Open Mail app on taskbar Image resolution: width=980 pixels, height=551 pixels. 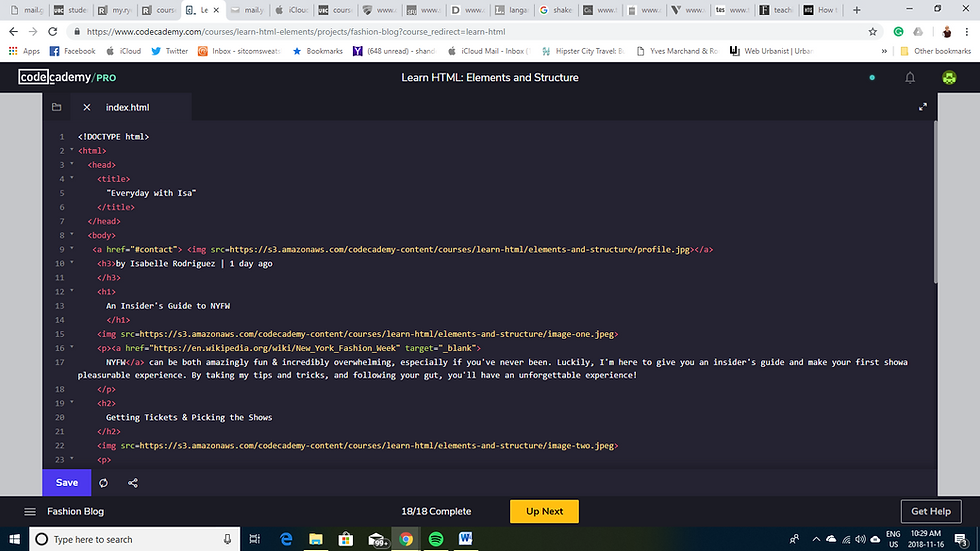click(376, 539)
